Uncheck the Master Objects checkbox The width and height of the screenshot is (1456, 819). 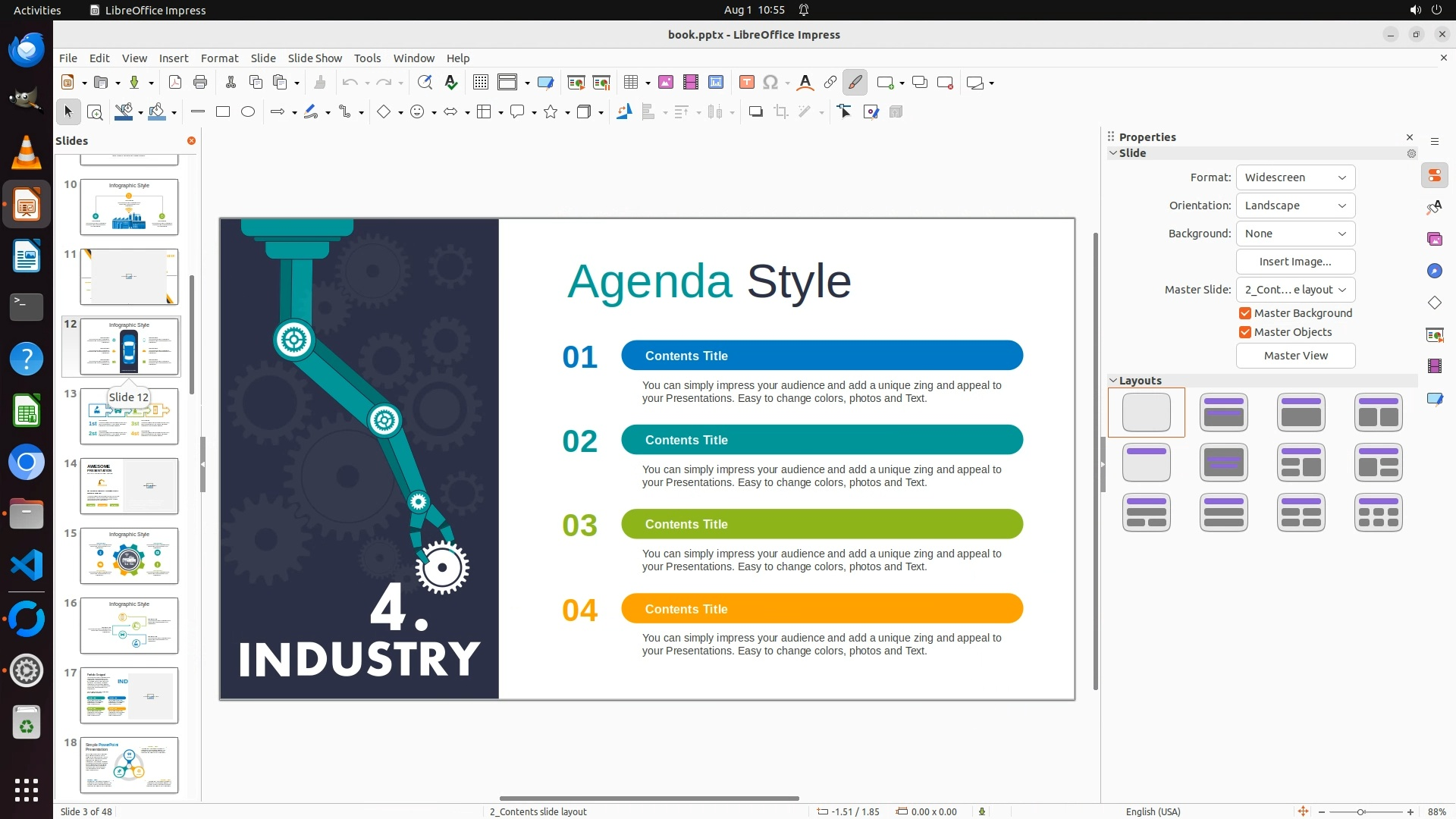click(1245, 332)
